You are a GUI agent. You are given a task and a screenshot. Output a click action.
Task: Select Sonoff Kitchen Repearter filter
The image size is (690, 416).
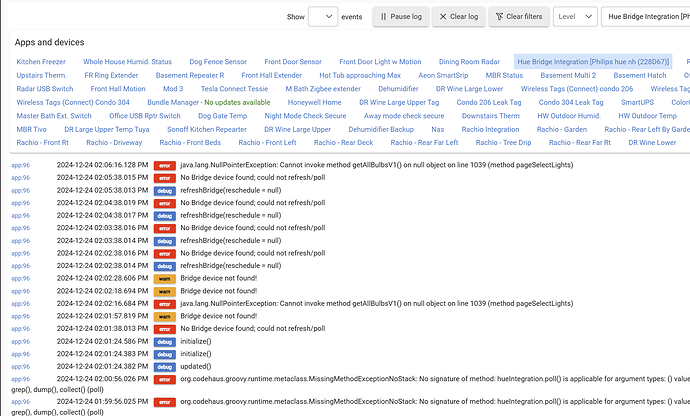206,130
